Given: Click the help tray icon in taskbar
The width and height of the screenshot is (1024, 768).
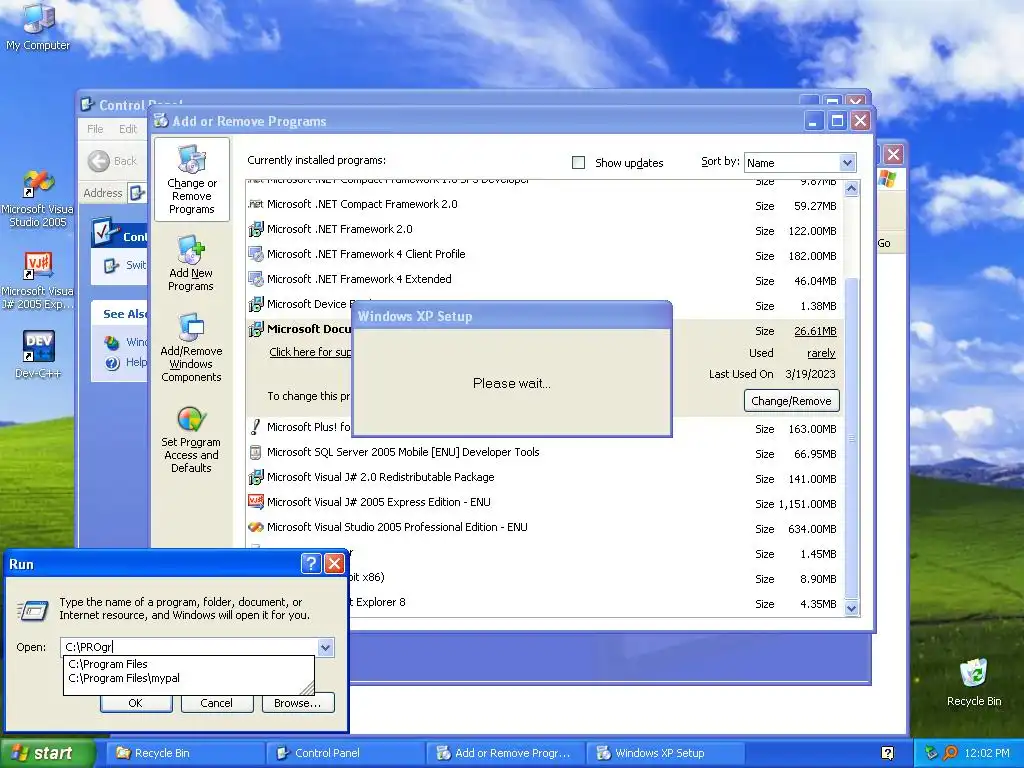Looking at the screenshot, I should click(x=888, y=753).
